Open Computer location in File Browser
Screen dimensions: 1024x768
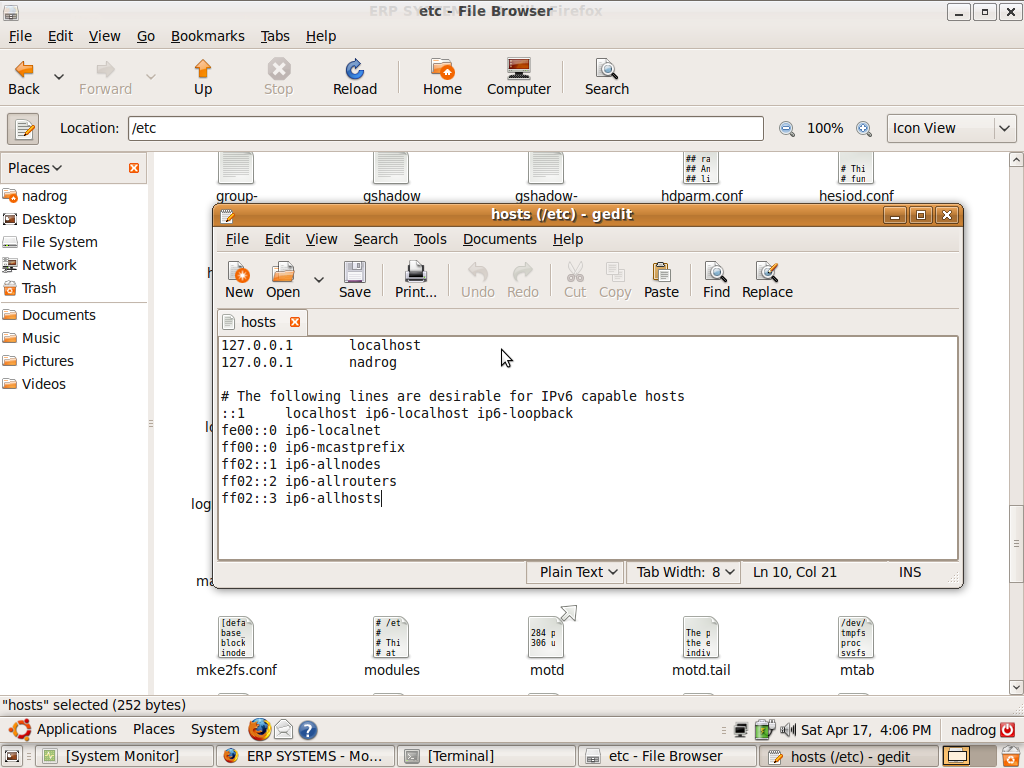pyautogui.click(x=519, y=78)
